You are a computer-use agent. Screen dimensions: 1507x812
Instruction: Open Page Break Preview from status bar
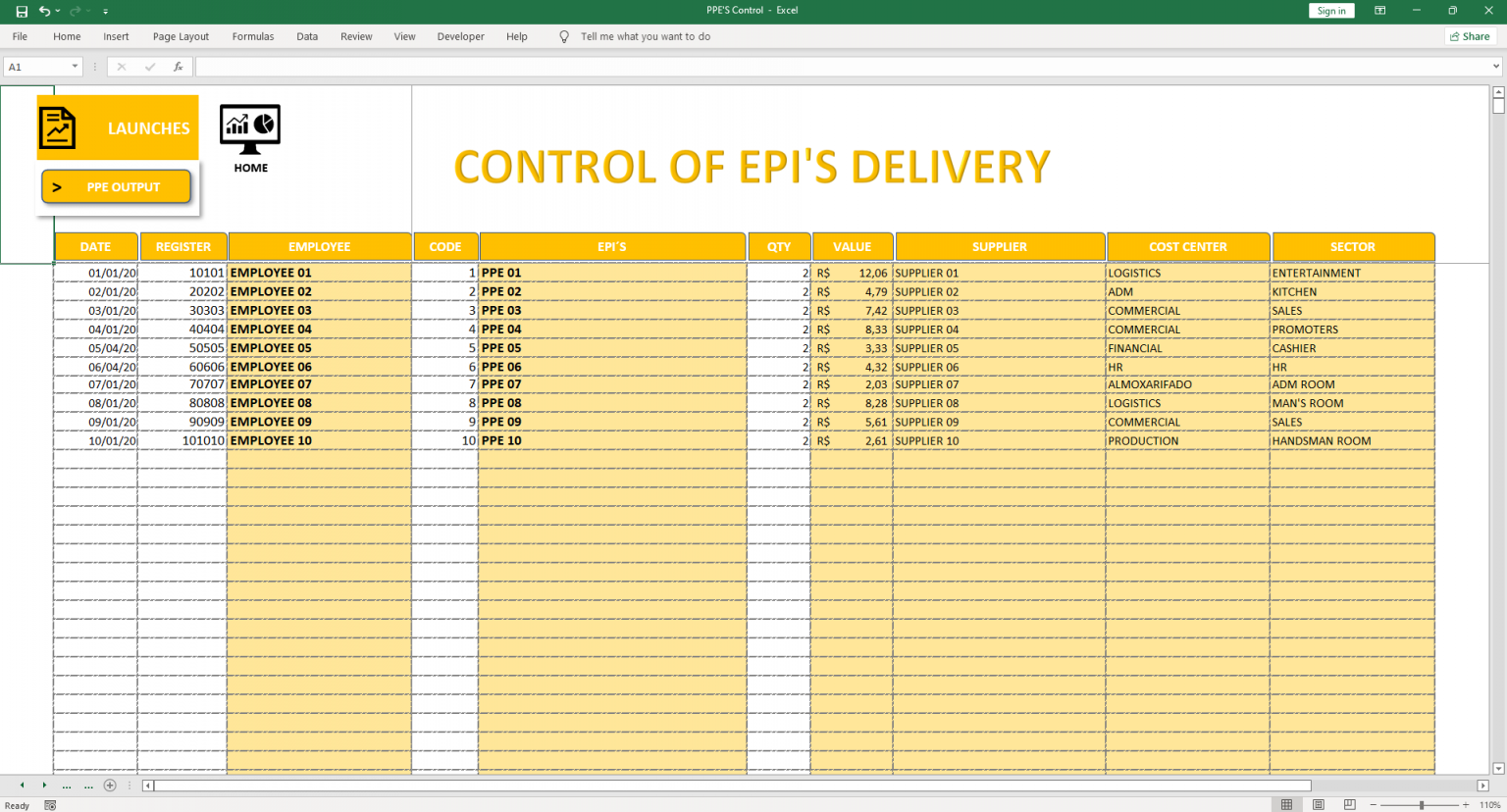coord(1351,804)
